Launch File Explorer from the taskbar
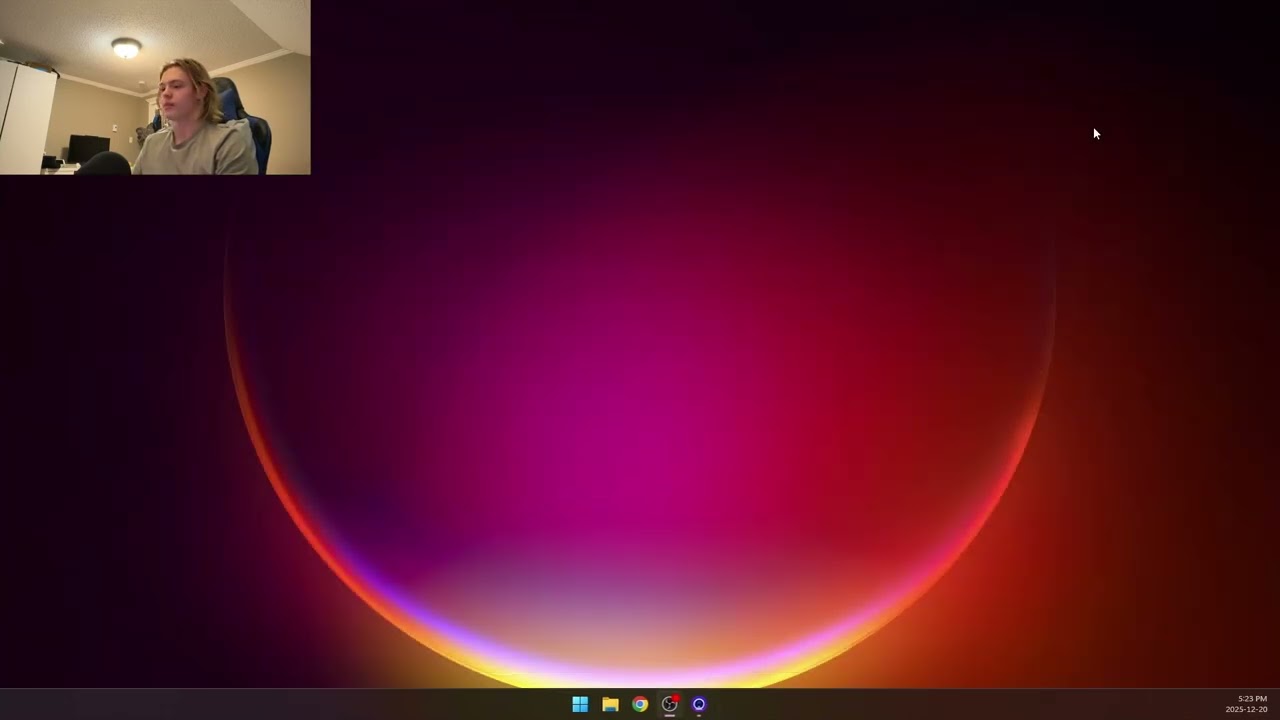This screenshot has width=1280, height=720. [x=610, y=704]
